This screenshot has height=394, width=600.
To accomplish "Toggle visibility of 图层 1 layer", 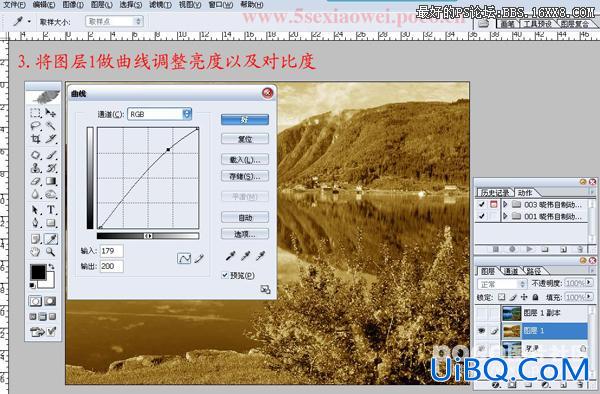I will pyautogui.click(x=481, y=331).
